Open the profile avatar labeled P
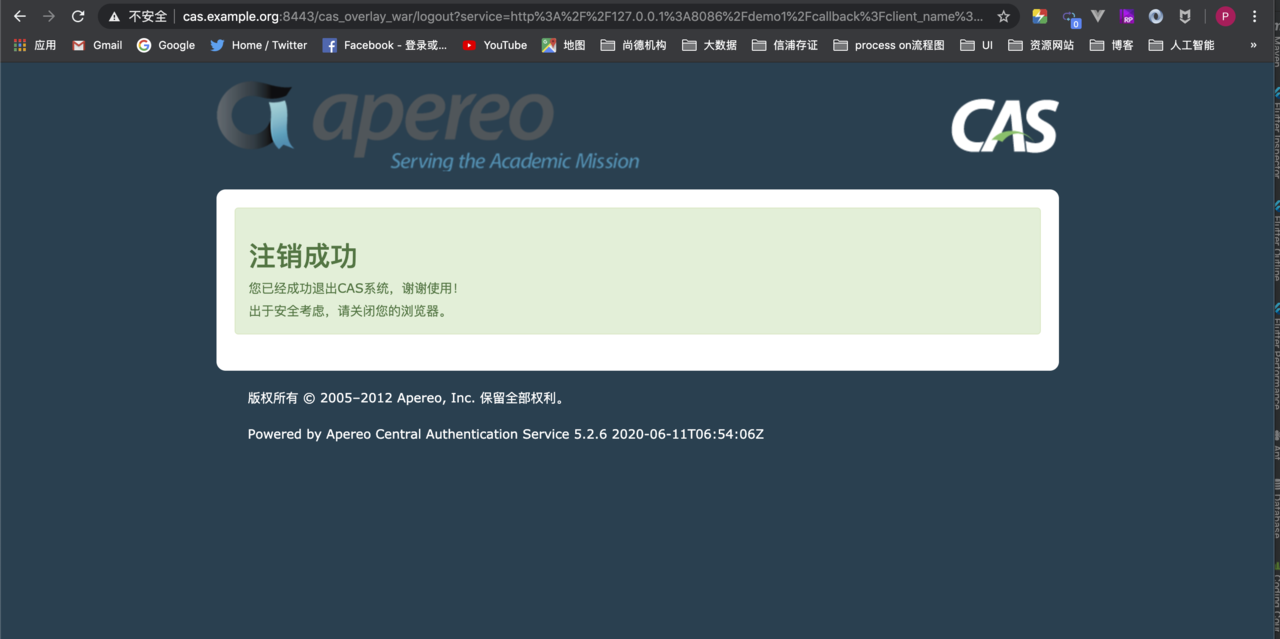Viewport: 1280px width, 639px height. pyautogui.click(x=1225, y=16)
